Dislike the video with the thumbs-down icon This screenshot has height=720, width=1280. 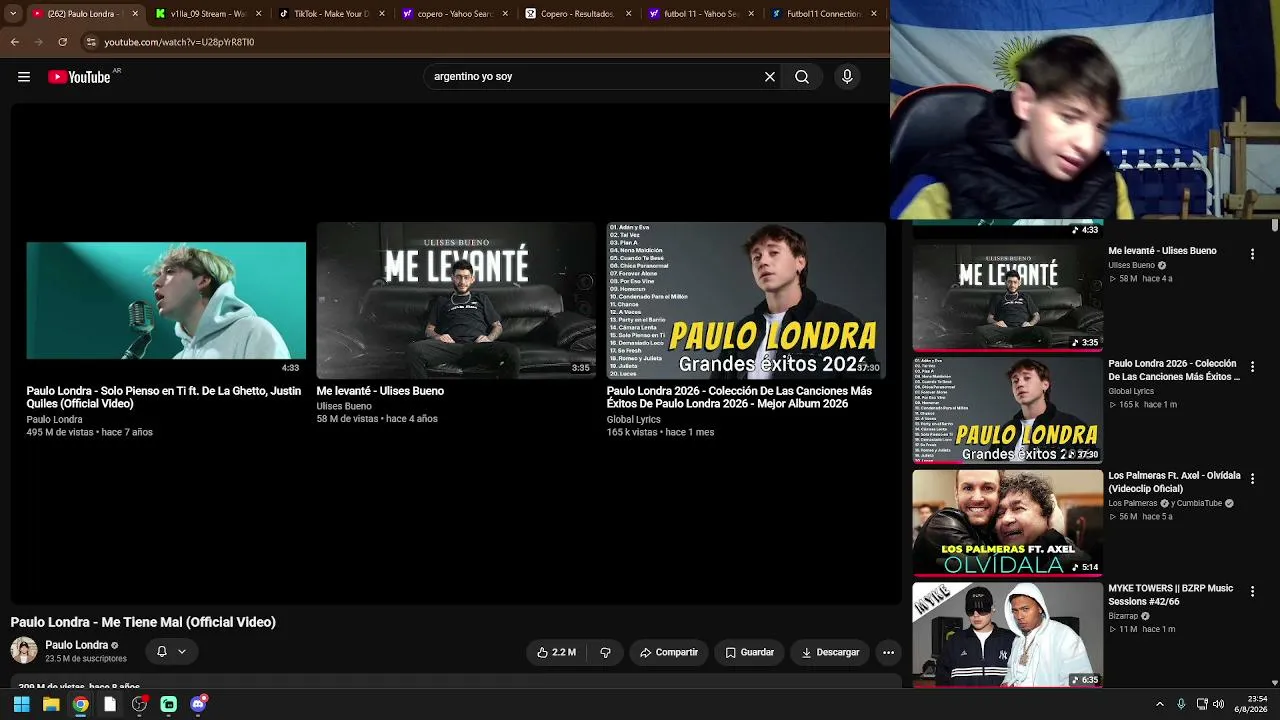(605, 652)
